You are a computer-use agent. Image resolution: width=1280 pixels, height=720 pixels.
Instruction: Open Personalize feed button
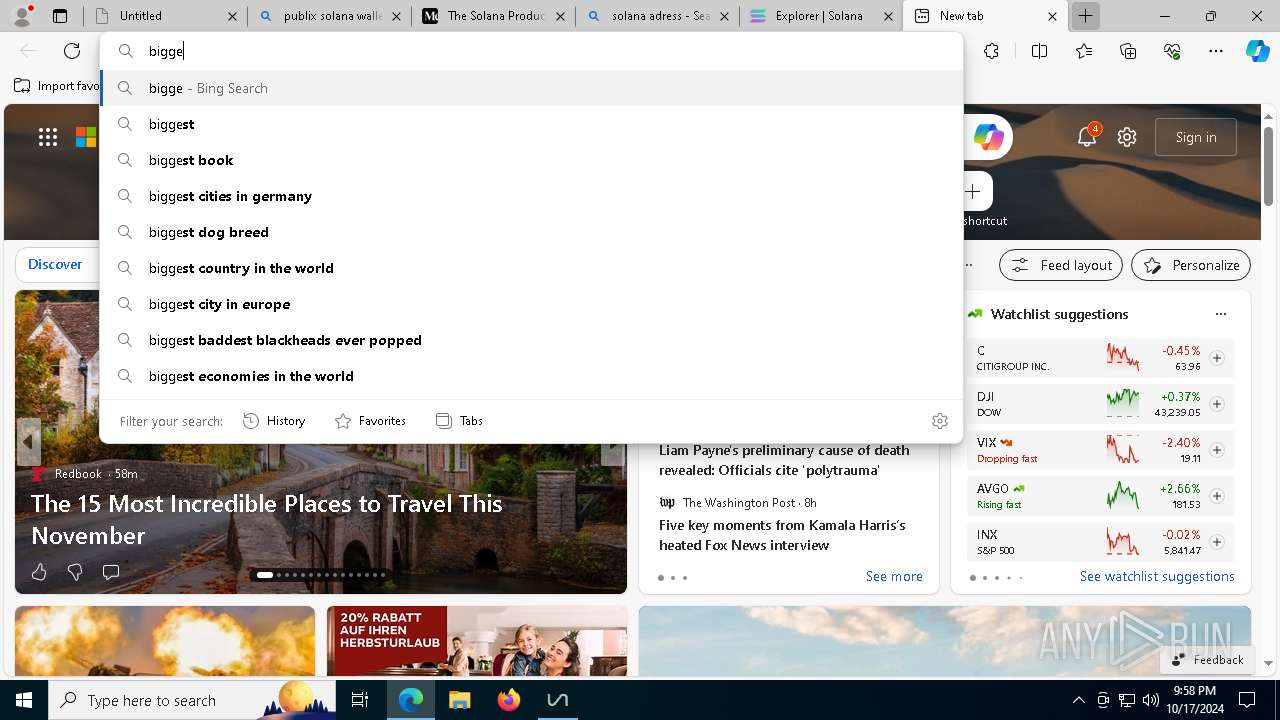(x=1191, y=265)
